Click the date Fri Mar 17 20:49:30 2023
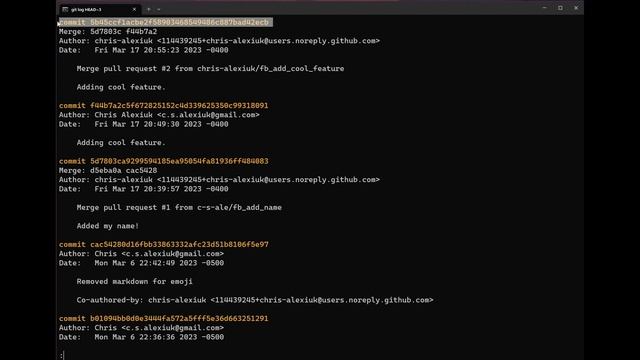 [161, 124]
